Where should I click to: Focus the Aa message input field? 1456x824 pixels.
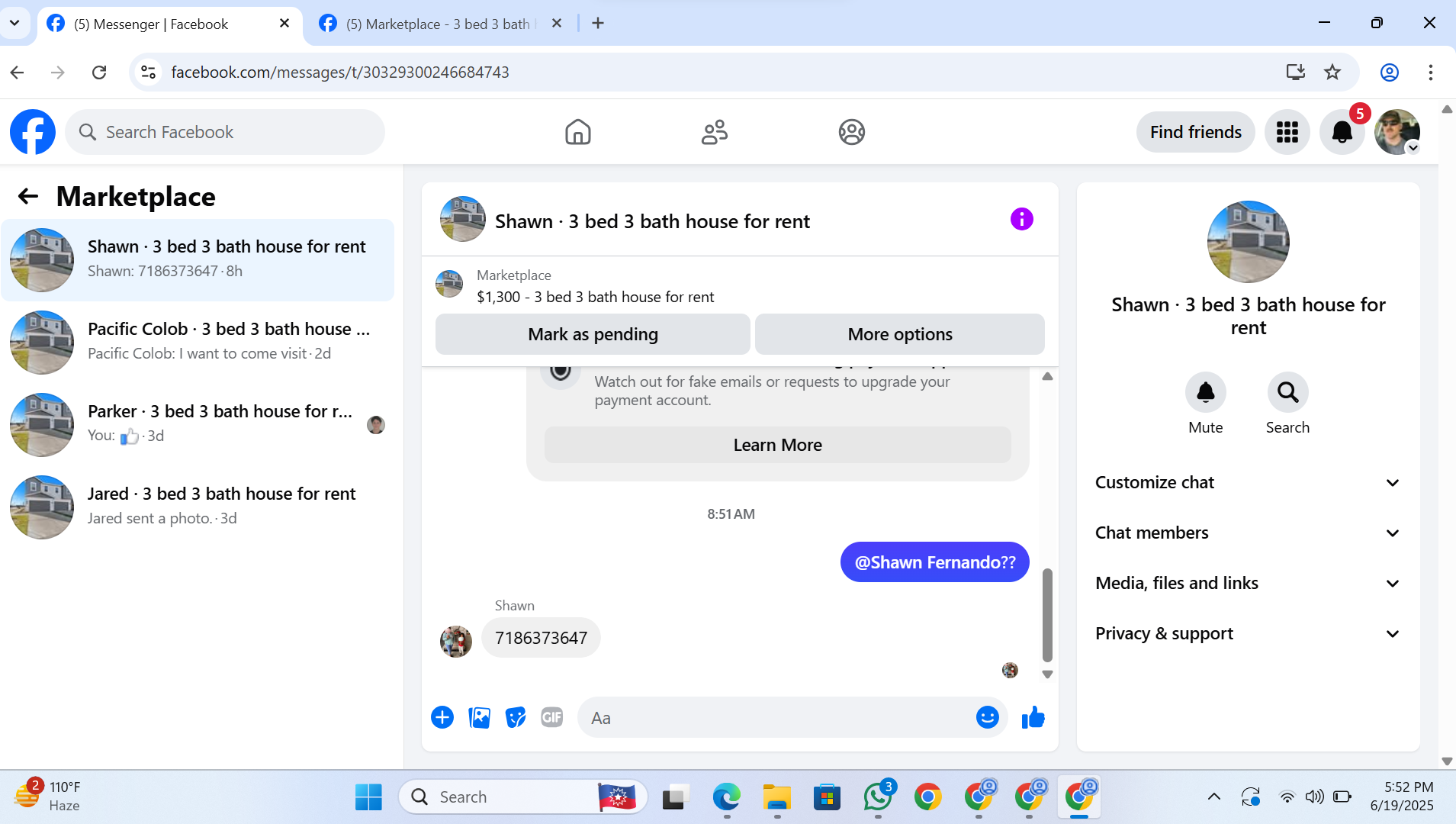pyautogui.click(x=779, y=717)
